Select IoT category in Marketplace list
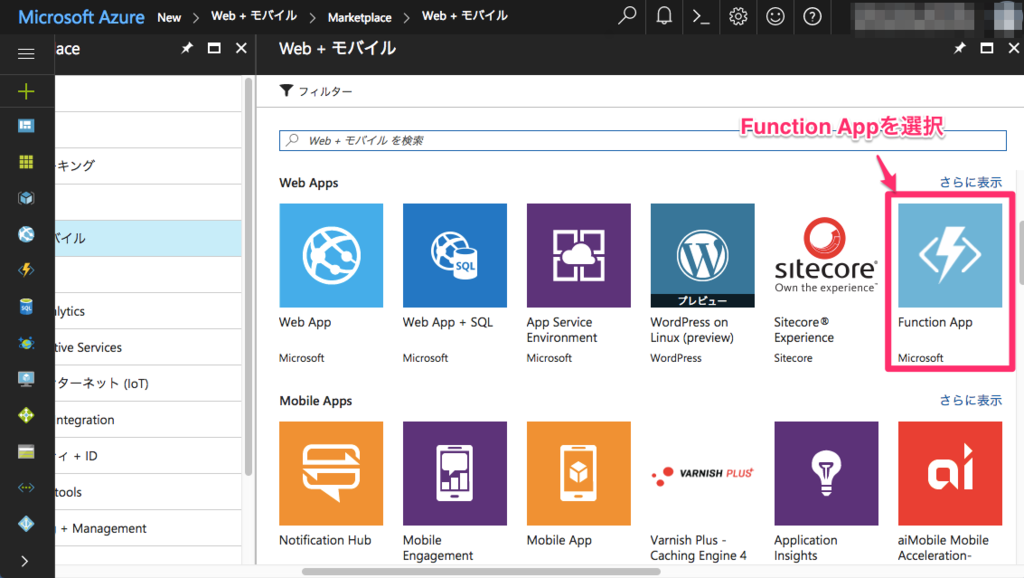Viewport: 1024px width, 578px height. 148,383
